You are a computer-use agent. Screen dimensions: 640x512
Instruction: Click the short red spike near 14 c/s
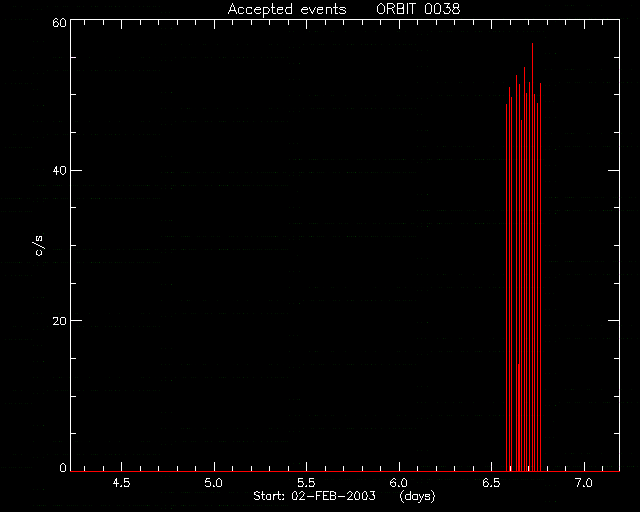[x=518, y=365]
